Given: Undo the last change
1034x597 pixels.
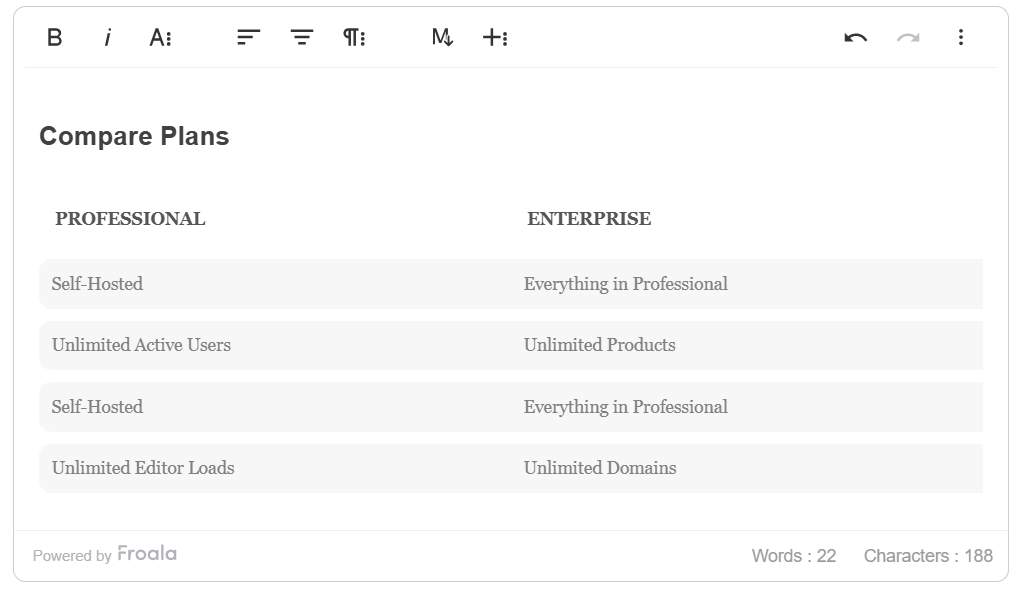Looking at the screenshot, I should pos(855,38).
